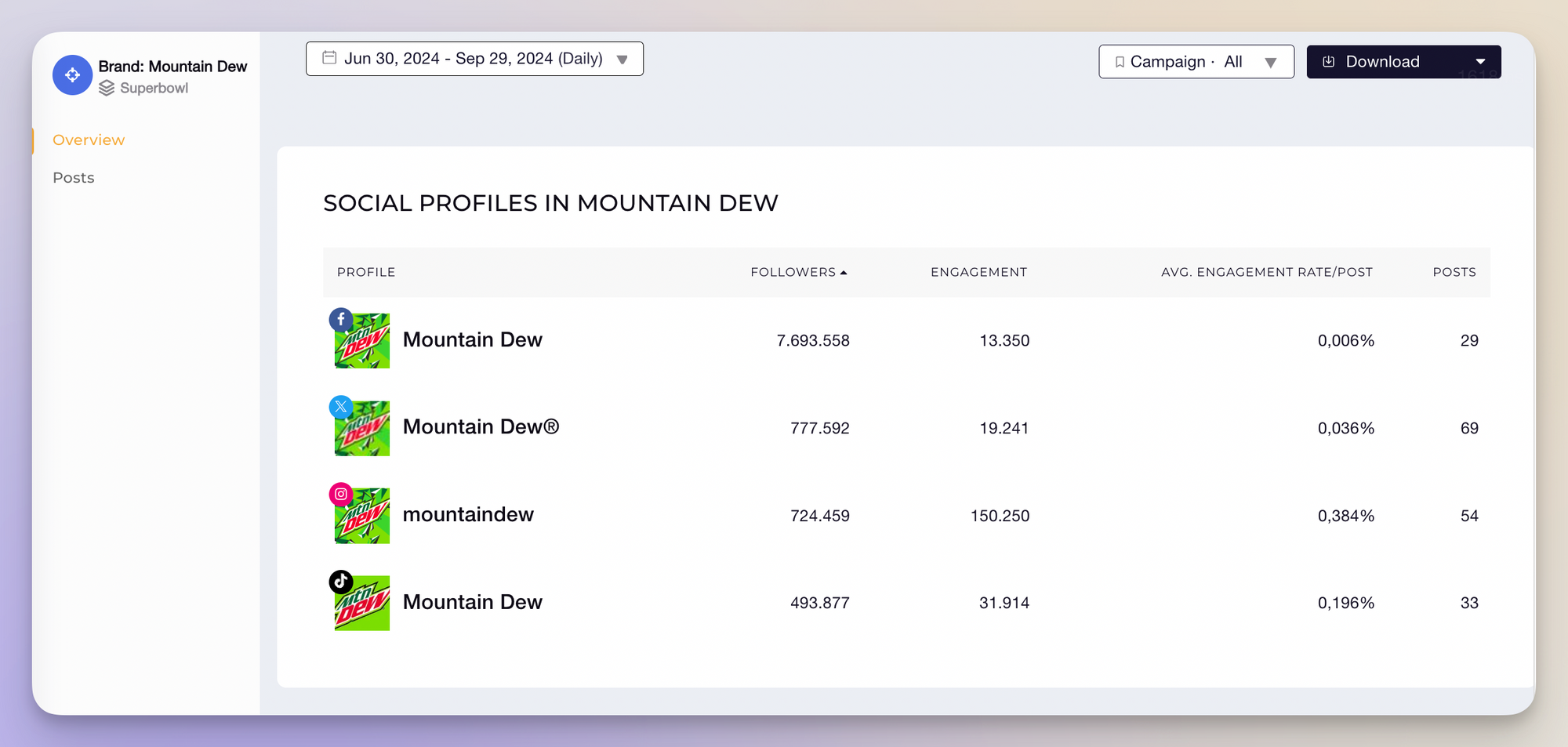Click the X badge on Mountain Dew® profile
1568x747 pixels.
(x=341, y=407)
